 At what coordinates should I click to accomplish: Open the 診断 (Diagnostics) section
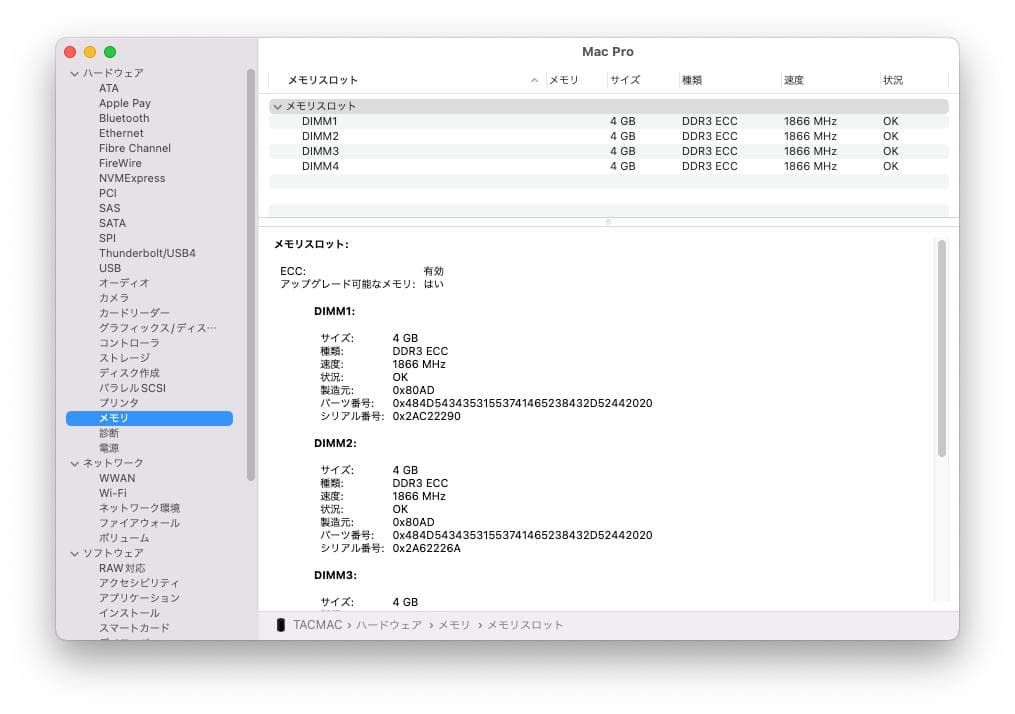coord(107,433)
